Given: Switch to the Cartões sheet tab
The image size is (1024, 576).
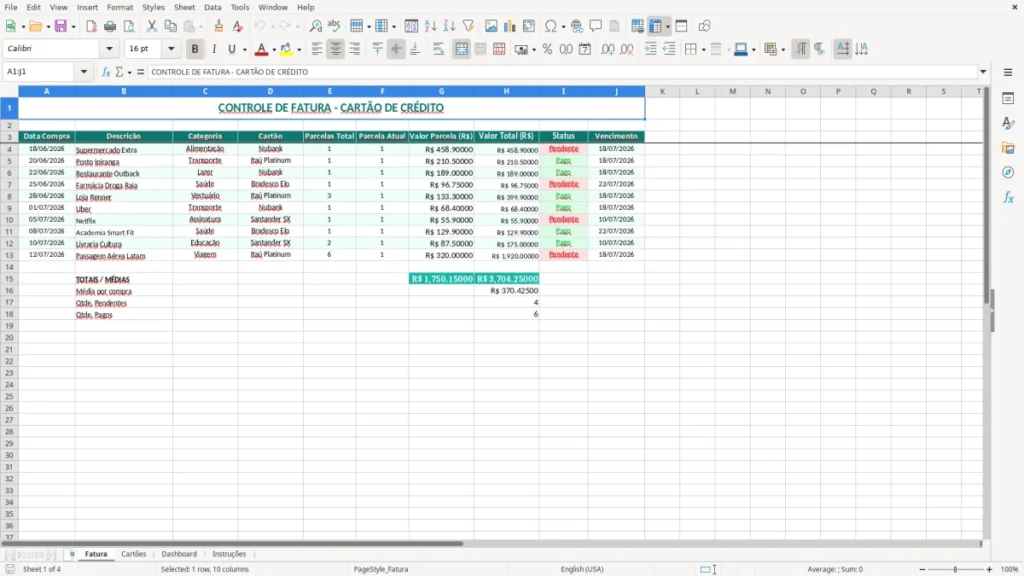Looking at the screenshot, I should [134, 554].
